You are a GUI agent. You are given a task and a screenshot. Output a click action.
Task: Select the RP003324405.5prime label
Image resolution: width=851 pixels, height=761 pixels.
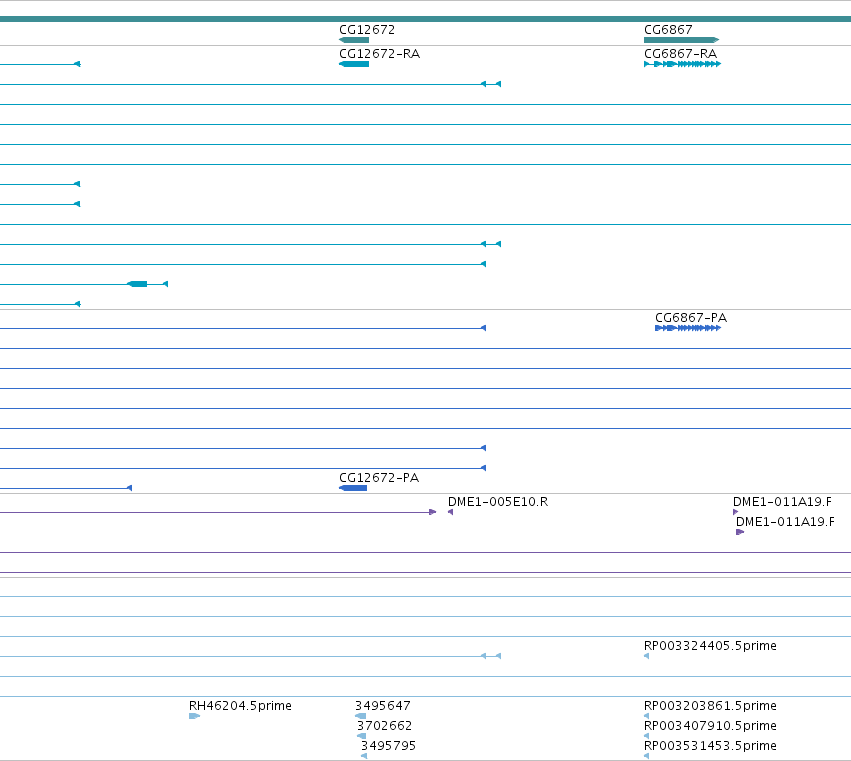pos(710,645)
